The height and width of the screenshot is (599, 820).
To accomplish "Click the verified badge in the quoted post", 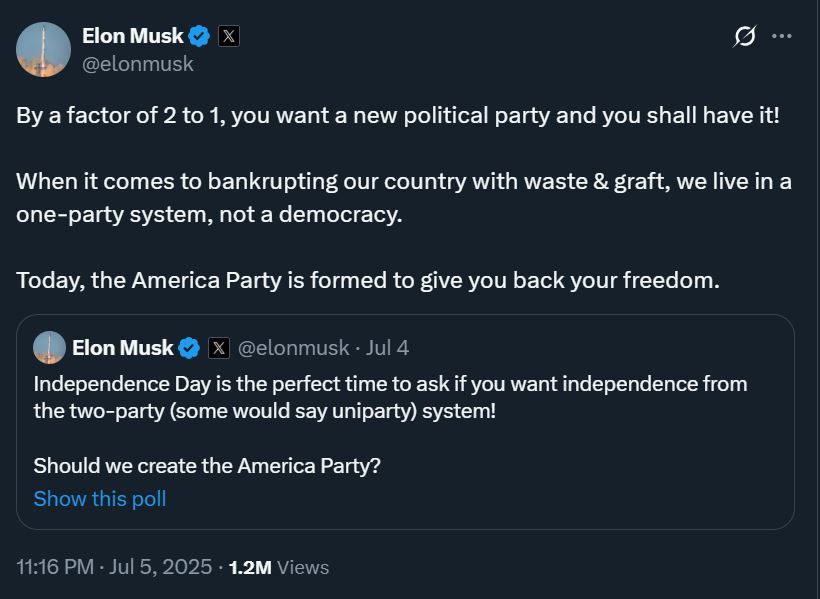I will click(x=189, y=348).
